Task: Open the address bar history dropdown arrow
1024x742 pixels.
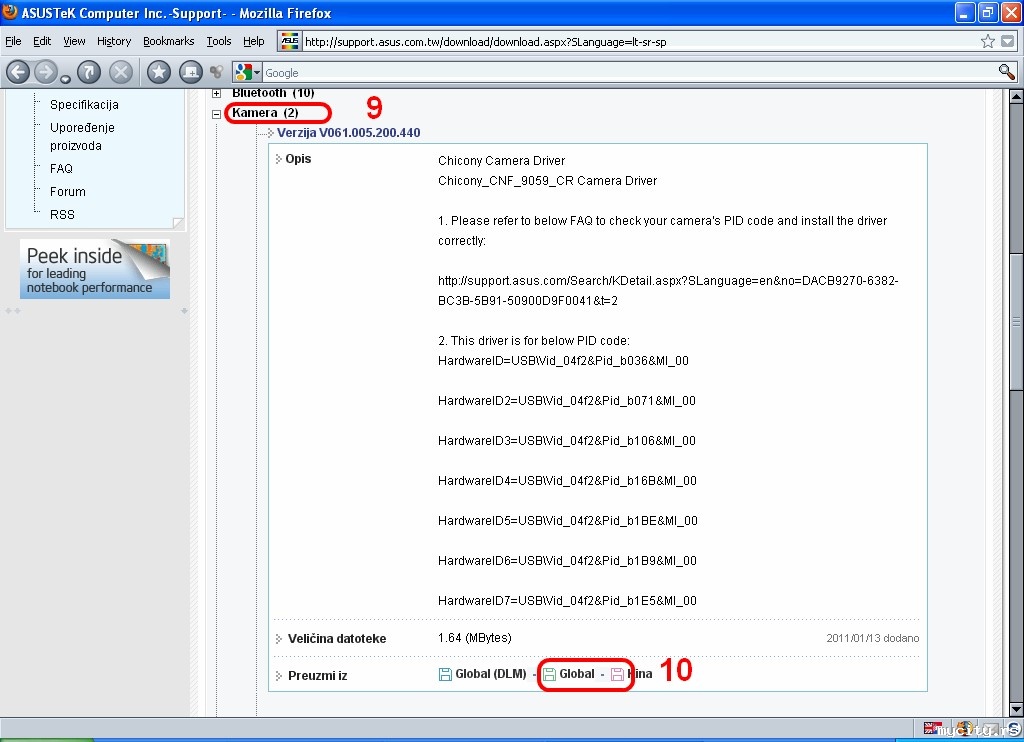Action: tap(1008, 42)
